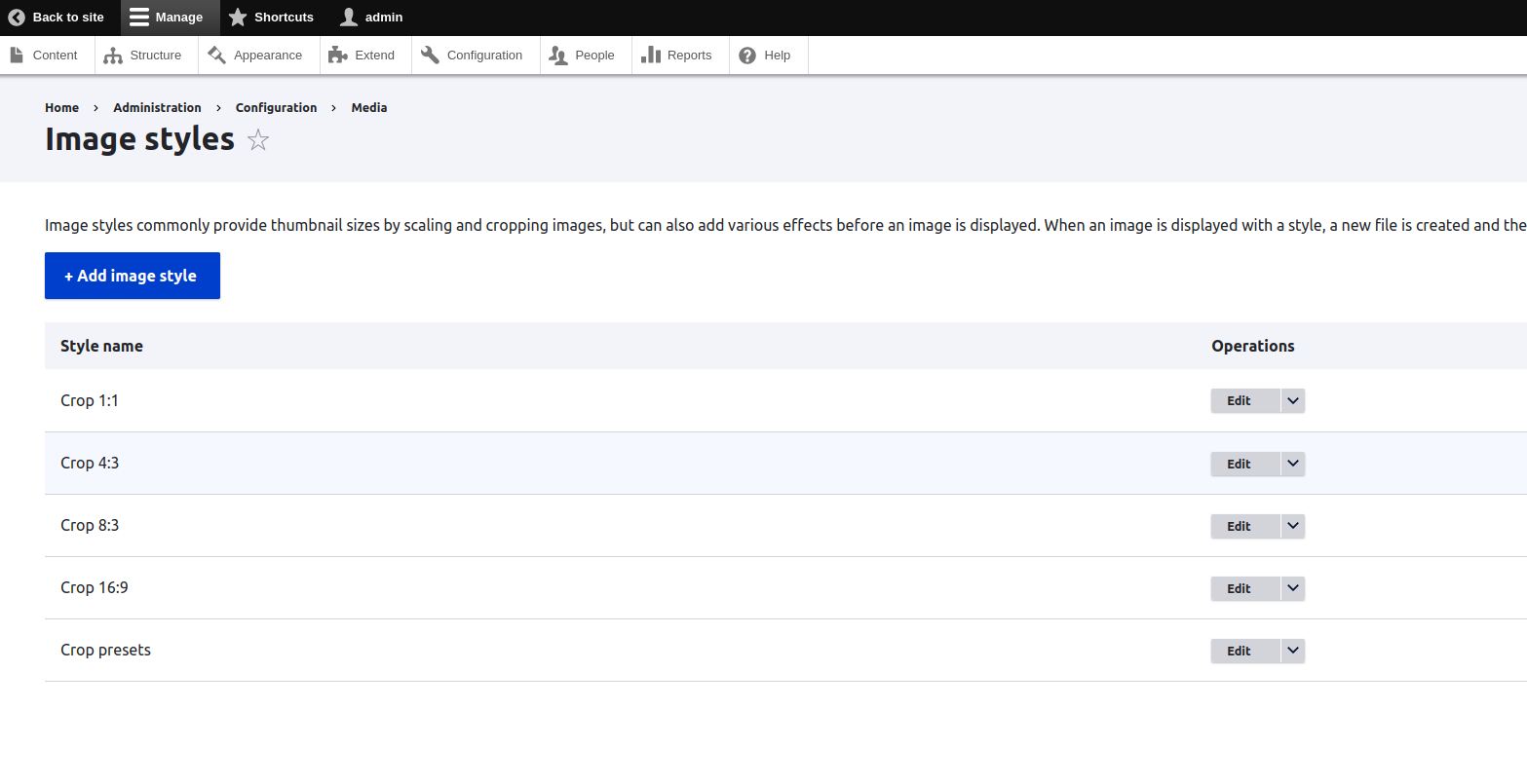Select the Manage menu item
Screen dimensions: 1527x784
pyautogui.click(x=170, y=17)
